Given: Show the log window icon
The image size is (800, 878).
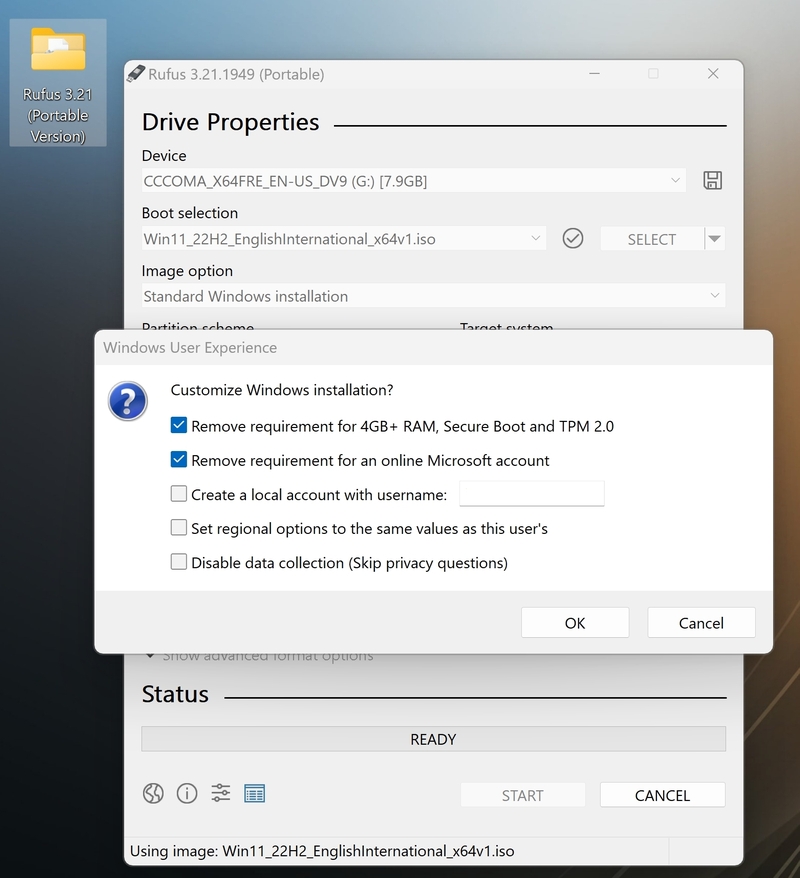Looking at the screenshot, I should click(x=255, y=793).
